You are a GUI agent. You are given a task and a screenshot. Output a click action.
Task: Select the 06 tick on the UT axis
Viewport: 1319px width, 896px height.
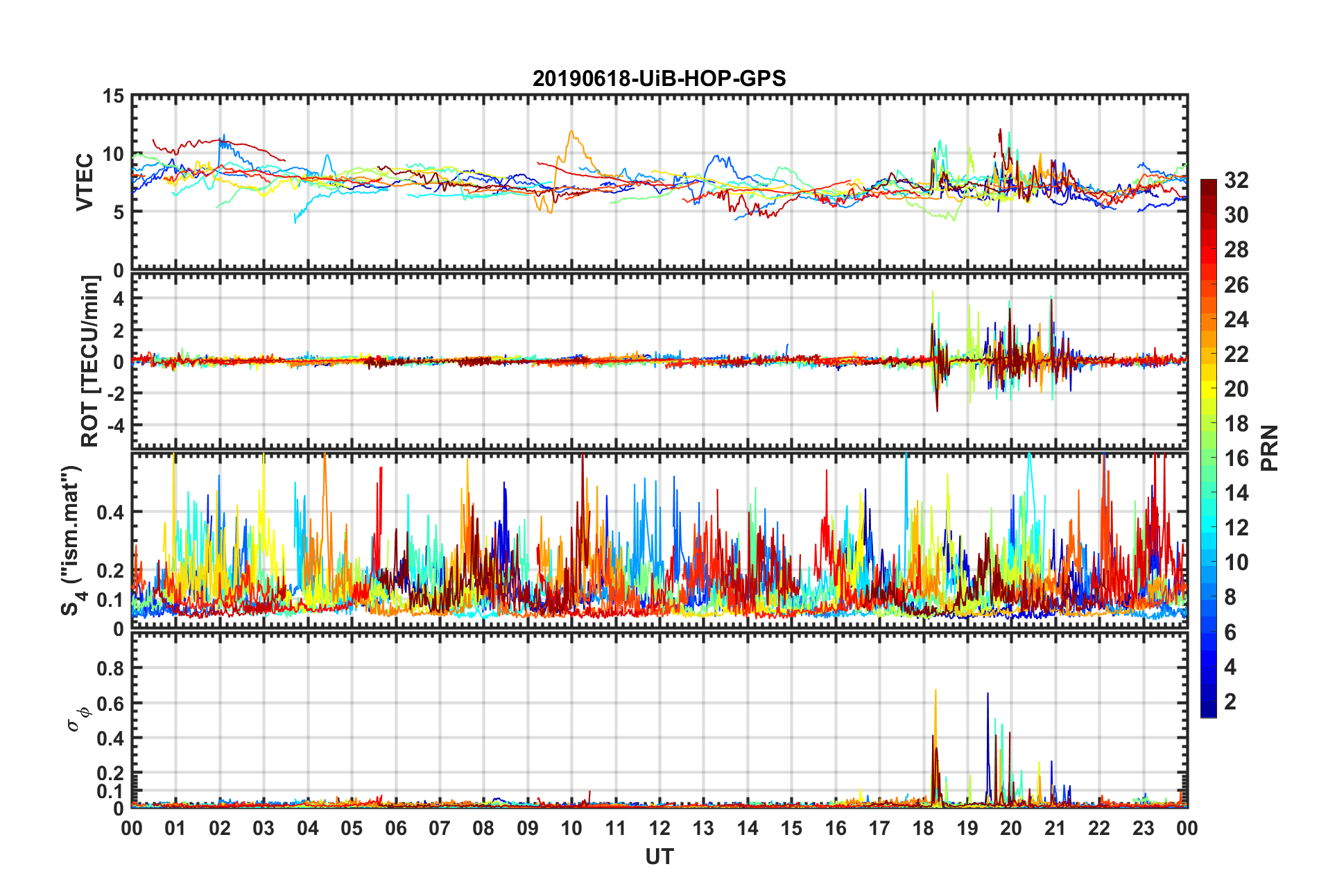coord(395,828)
